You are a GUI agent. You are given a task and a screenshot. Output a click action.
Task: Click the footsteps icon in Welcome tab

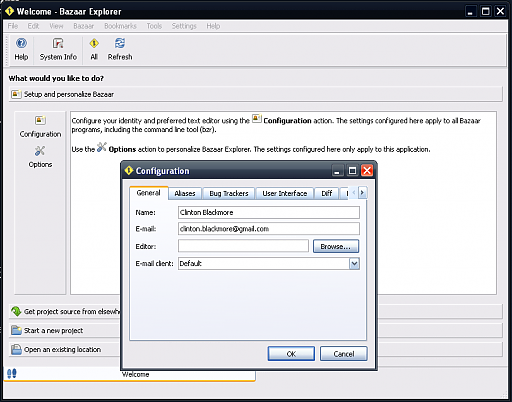(x=12, y=373)
